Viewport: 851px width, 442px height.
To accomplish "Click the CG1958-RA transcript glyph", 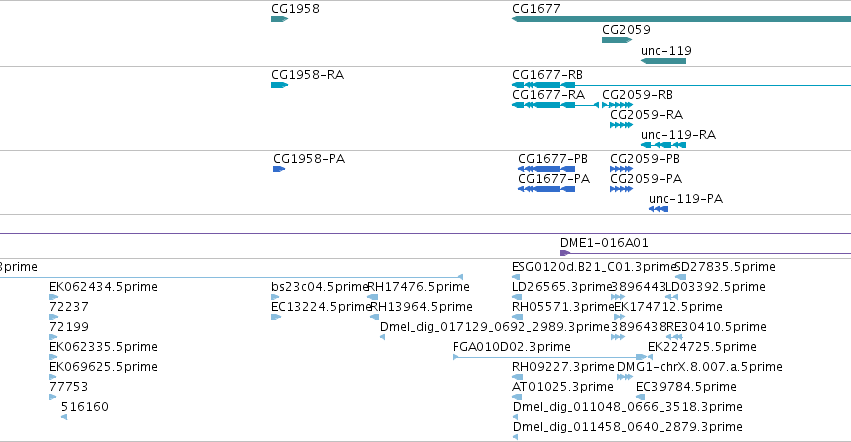I will coord(279,85).
